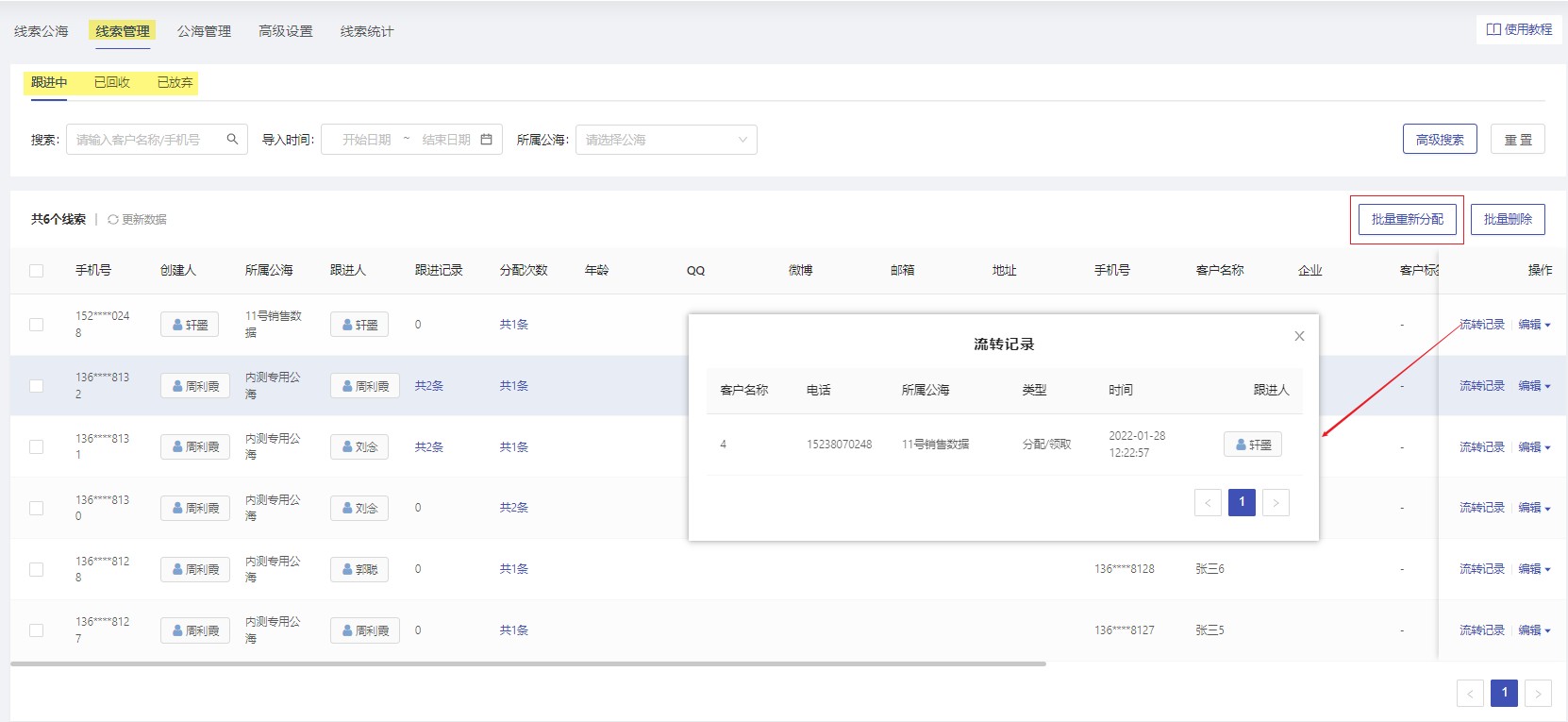Select the header select-all checkbox
1568x722 pixels.
[x=36, y=271]
